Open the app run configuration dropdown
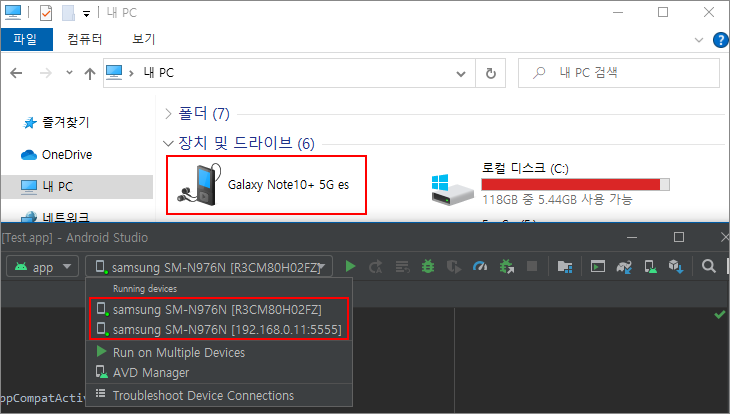Image resolution: width=730 pixels, height=414 pixels. point(42,267)
